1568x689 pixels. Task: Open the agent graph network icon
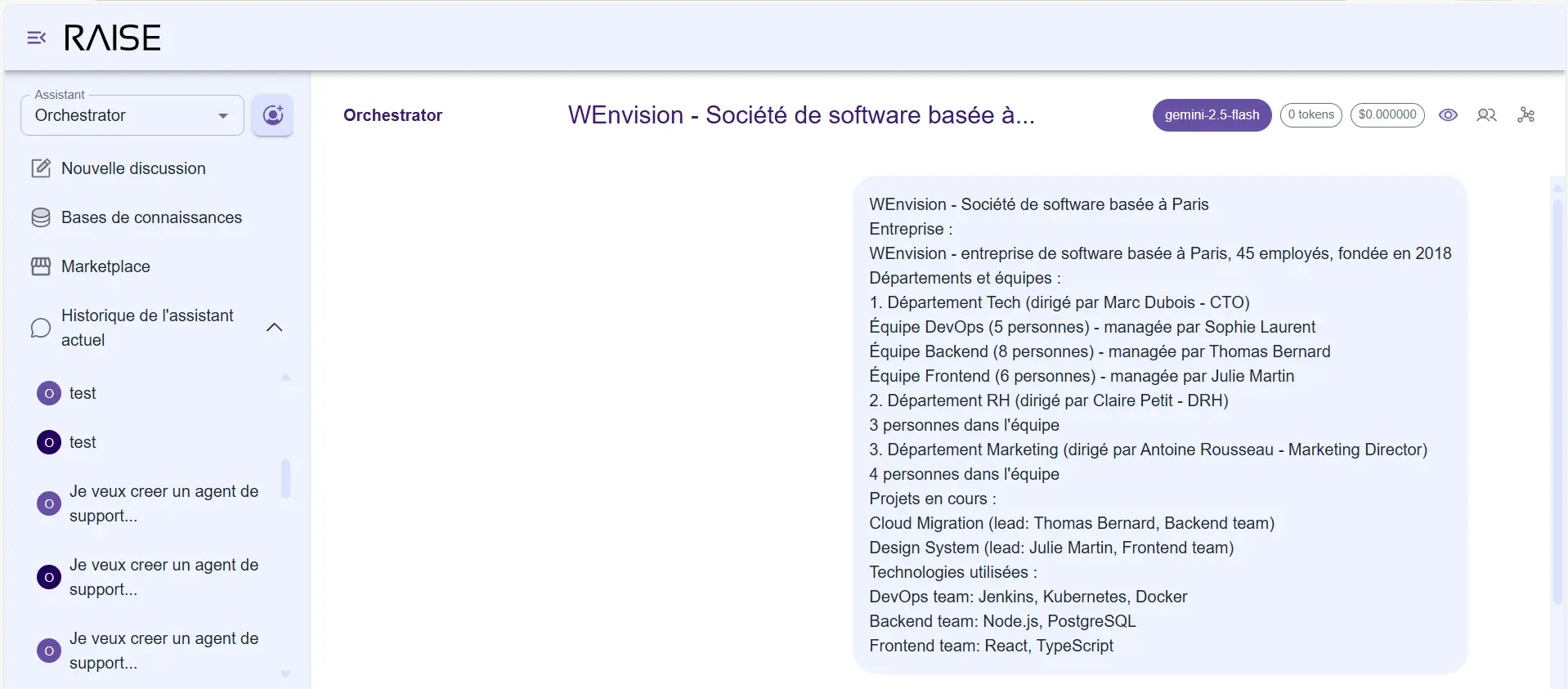(1525, 115)
